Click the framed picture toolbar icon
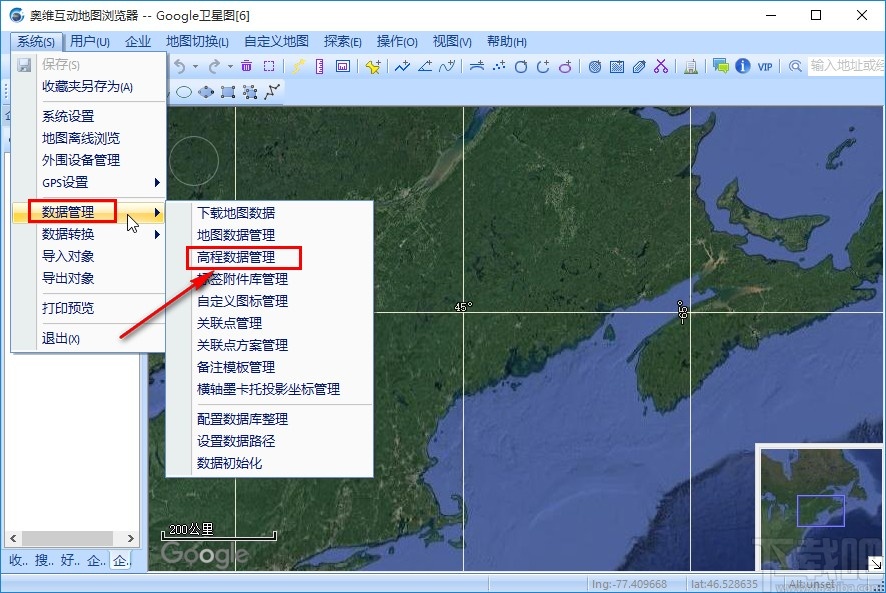The image size is (886, 593). coord(343,66)
